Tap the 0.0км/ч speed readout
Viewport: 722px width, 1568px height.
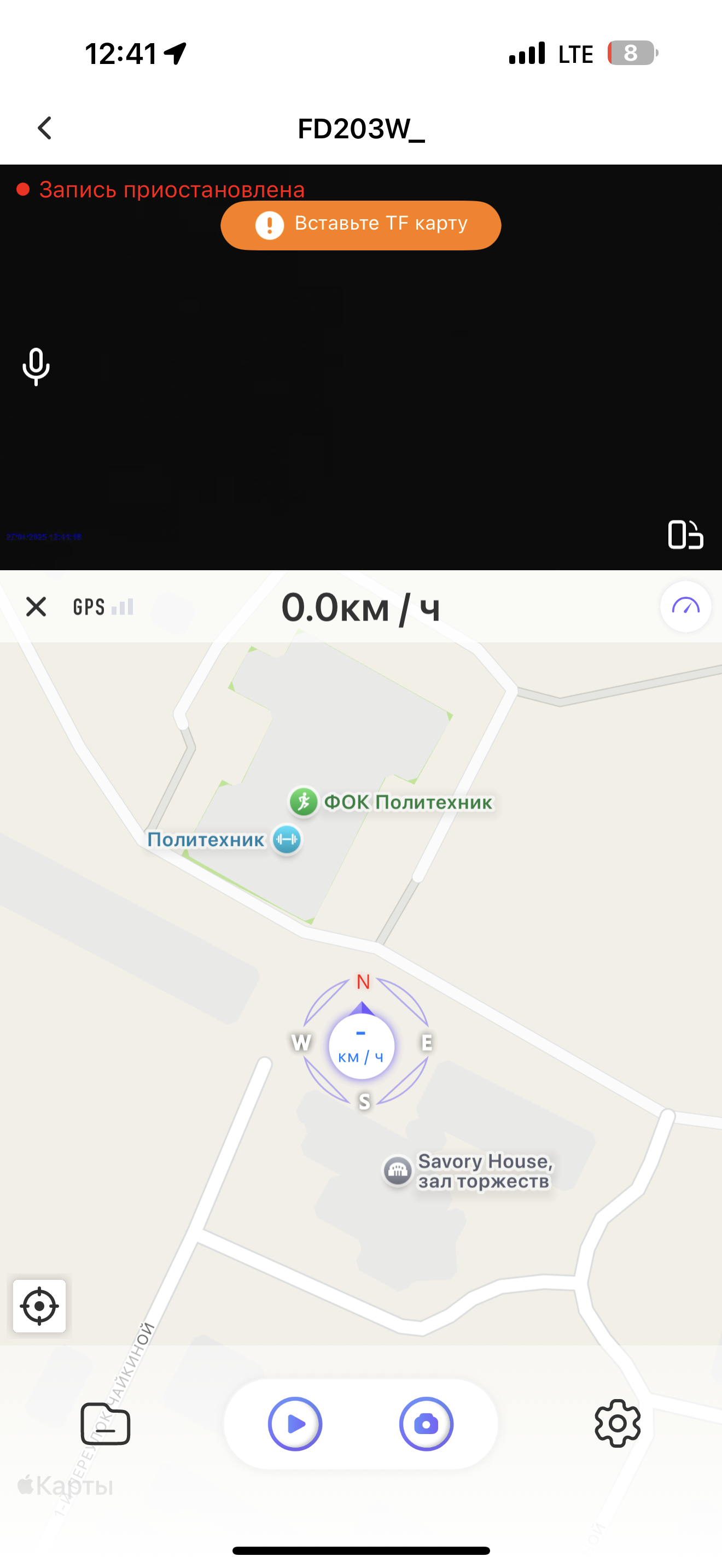pos(360,607)
